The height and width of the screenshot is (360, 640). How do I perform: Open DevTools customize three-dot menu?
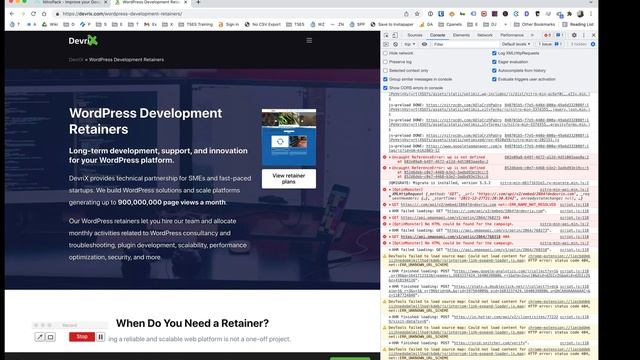[584, 35]
